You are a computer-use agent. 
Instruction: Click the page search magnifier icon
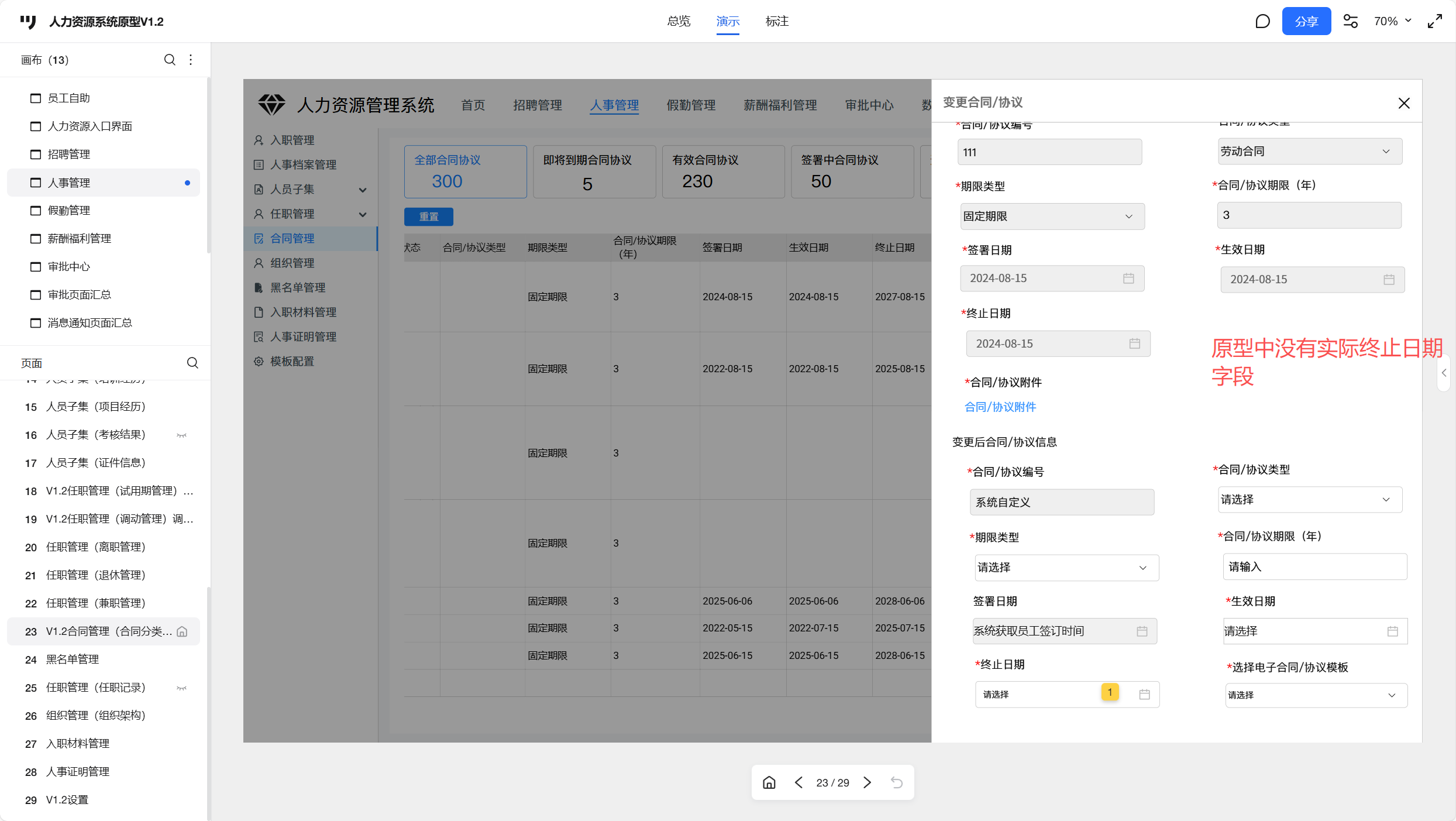(192, 363)
